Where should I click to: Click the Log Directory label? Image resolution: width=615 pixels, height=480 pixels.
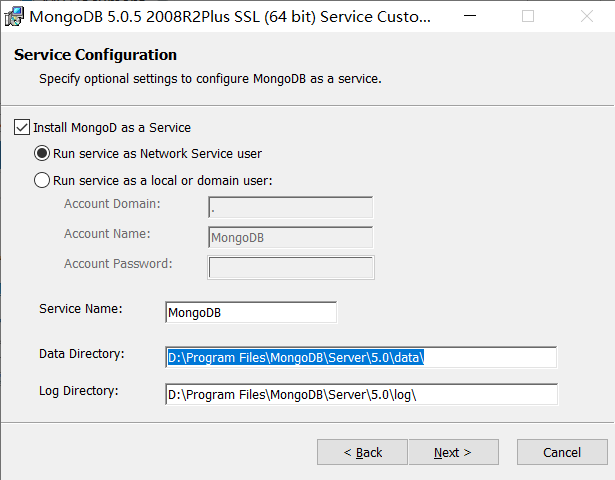[79, 391]
